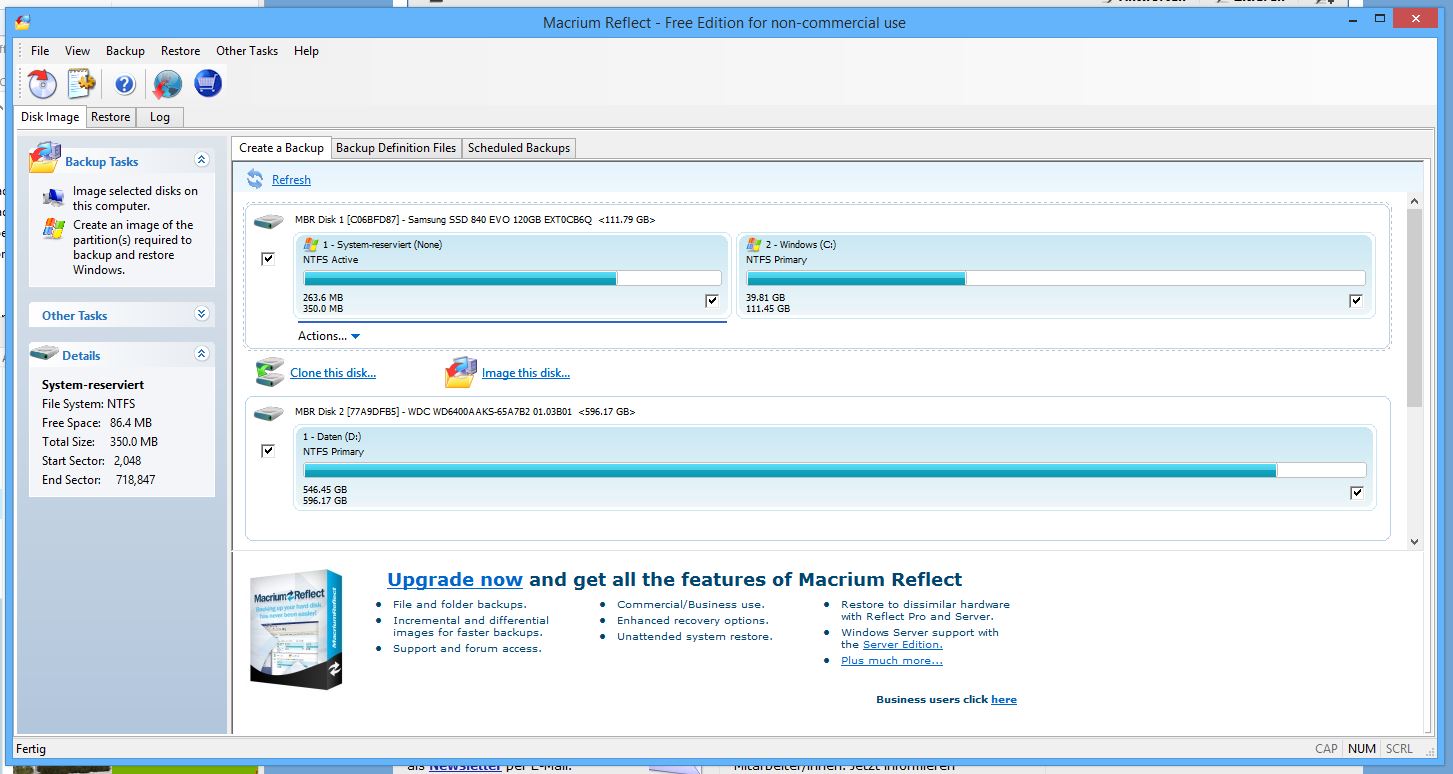
Task: Uncheck the Daten (D:) partition checkbox
Action: [1356, 492]
